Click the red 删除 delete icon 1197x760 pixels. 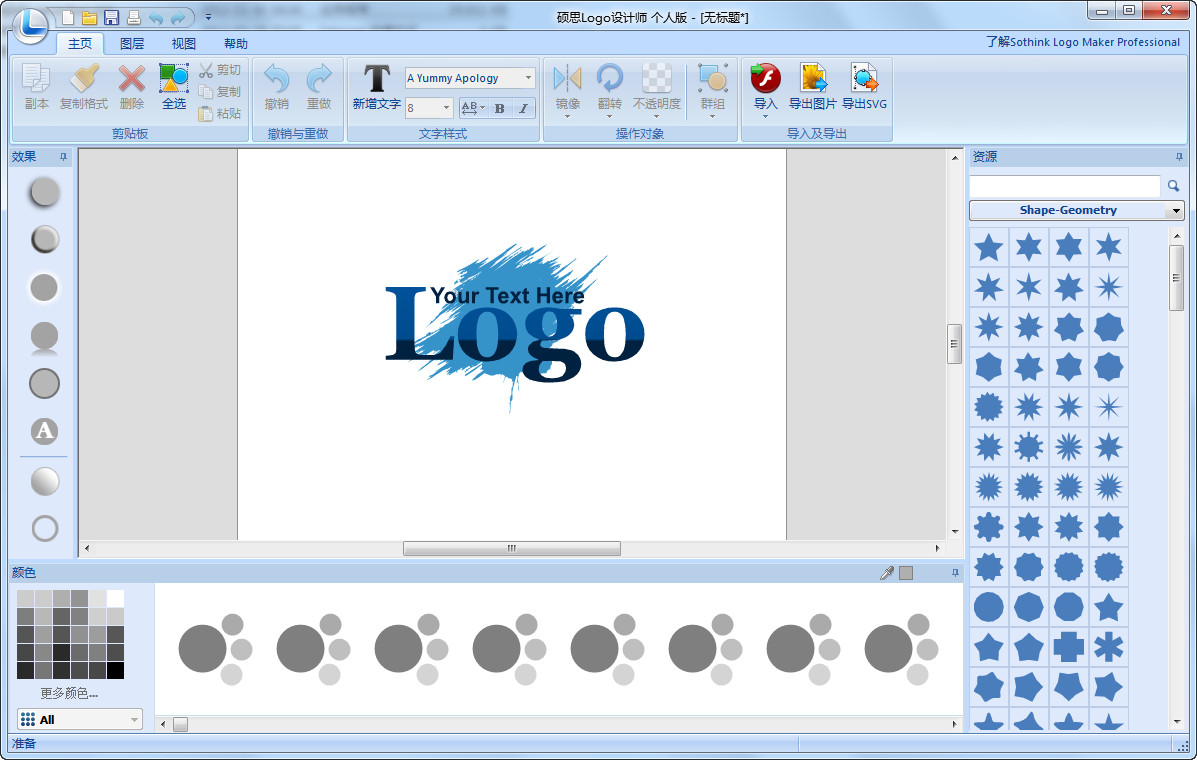tap(131, 78)
